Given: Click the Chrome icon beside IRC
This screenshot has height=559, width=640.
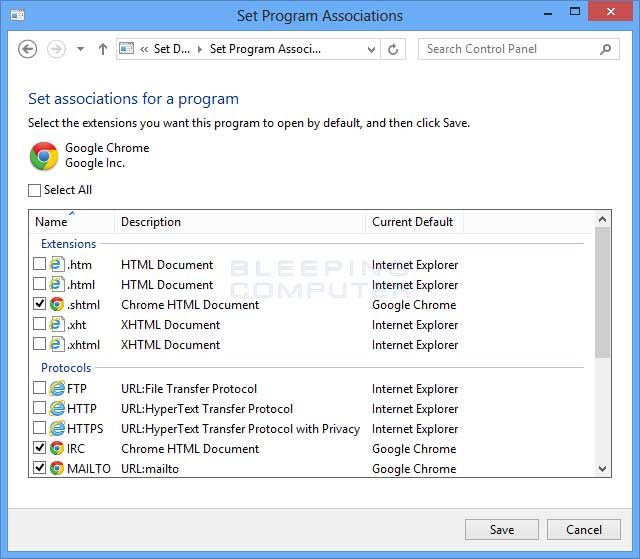Looking at the screenshot, I should coord(57,448).
